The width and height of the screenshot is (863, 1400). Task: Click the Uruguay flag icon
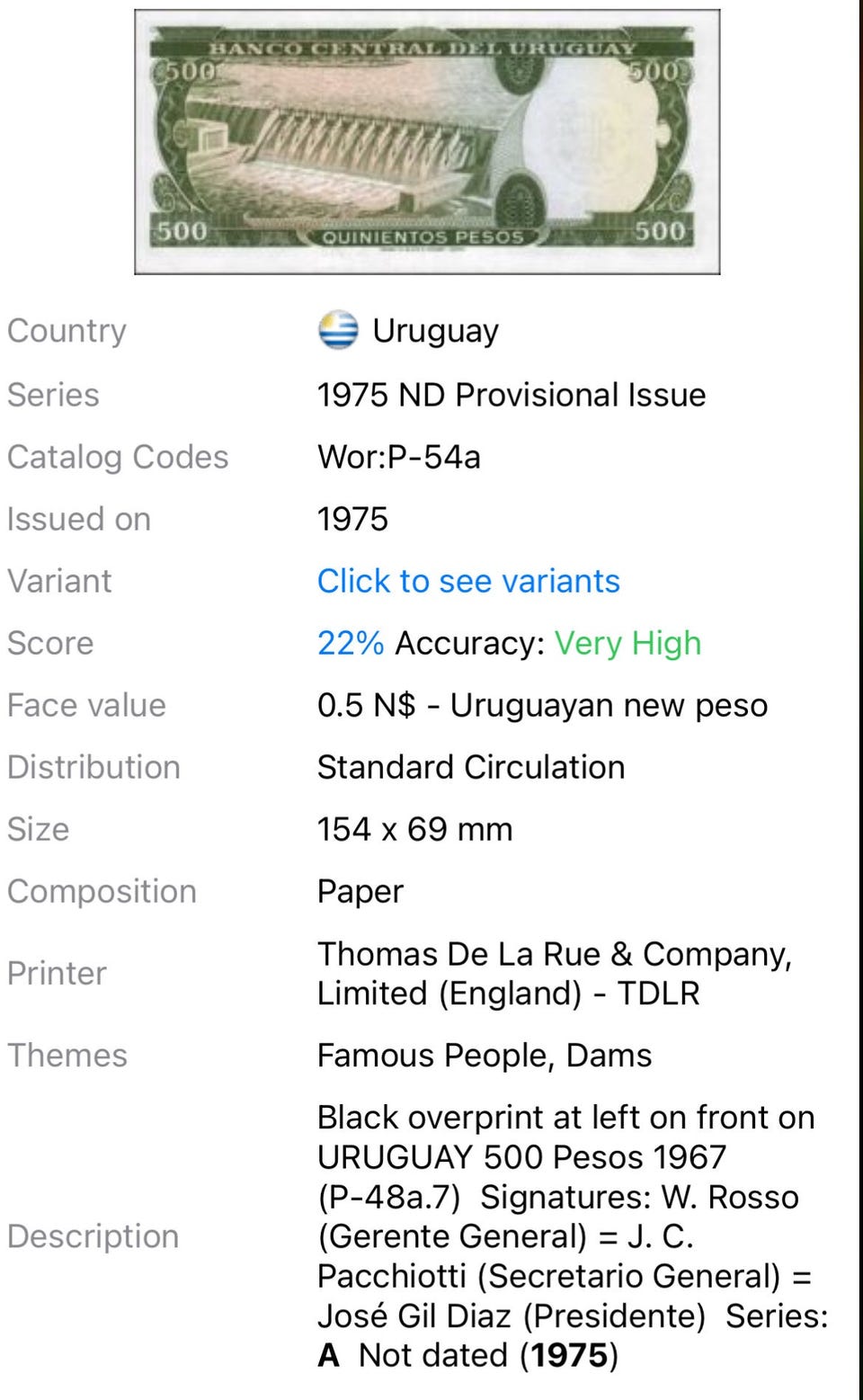pyautogui.click(x=338, y=330)
